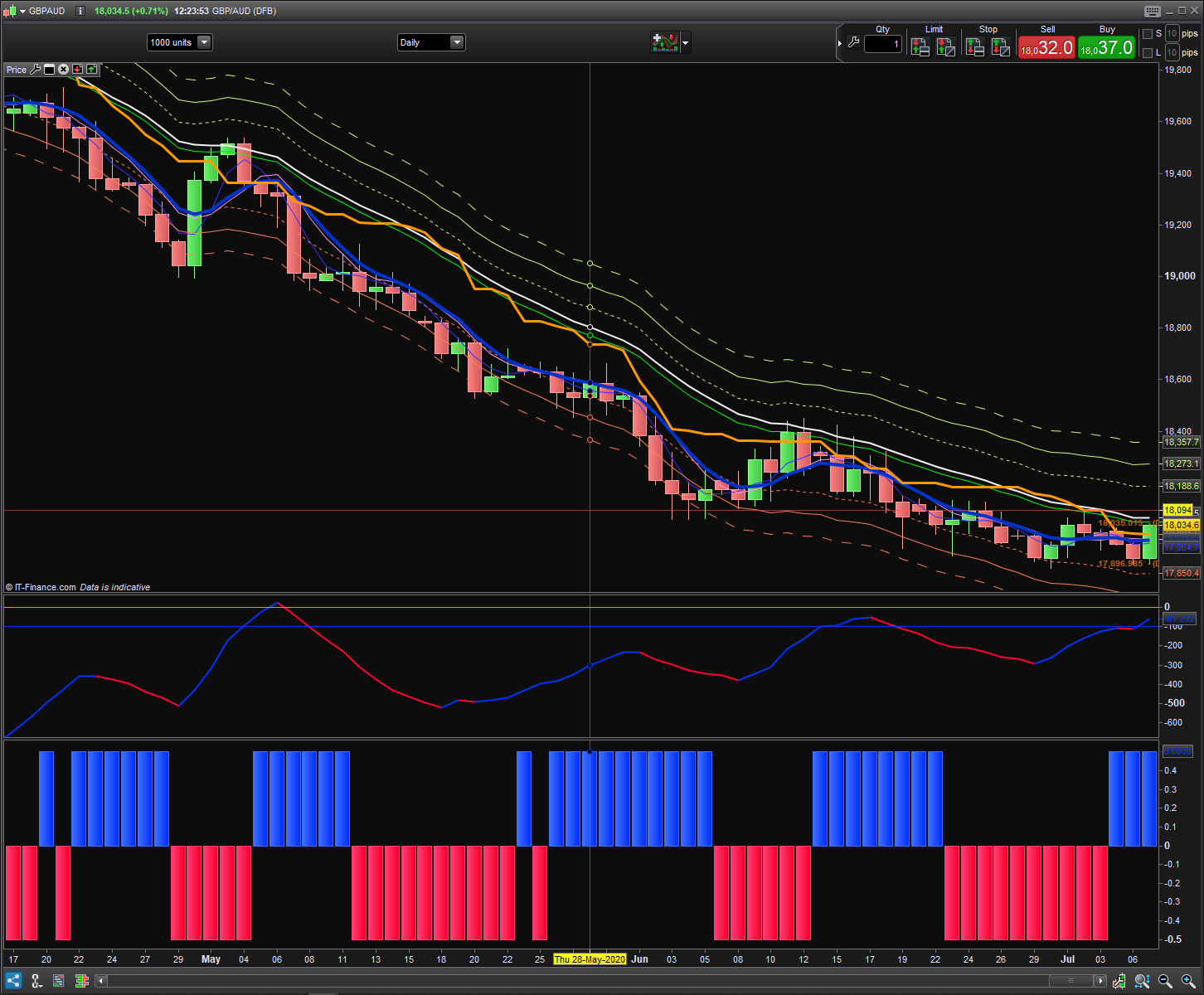Click the horizontal chart scrollbar handle

click(1070, 982)
